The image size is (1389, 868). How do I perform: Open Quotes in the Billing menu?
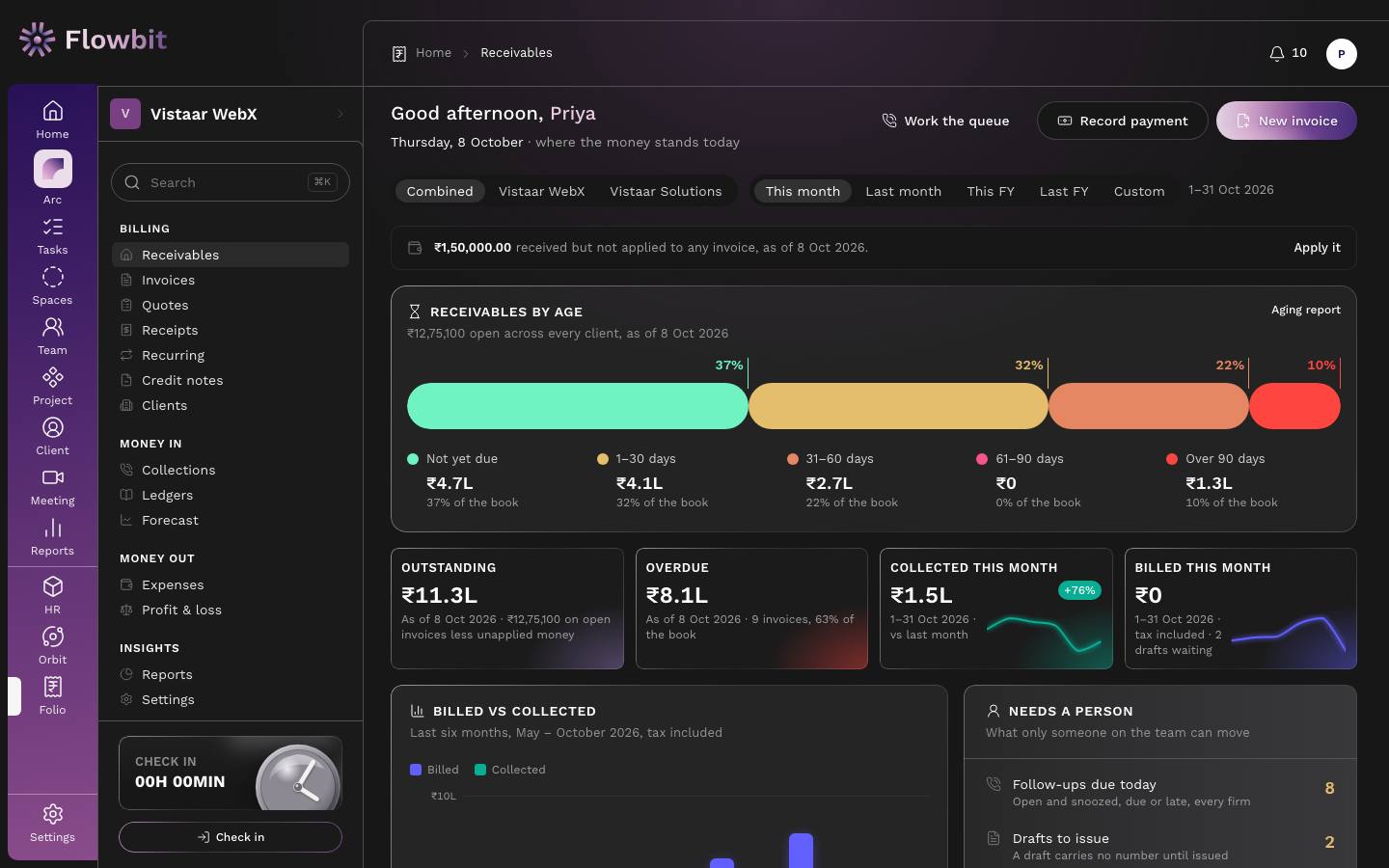click(x=231, y=305)
